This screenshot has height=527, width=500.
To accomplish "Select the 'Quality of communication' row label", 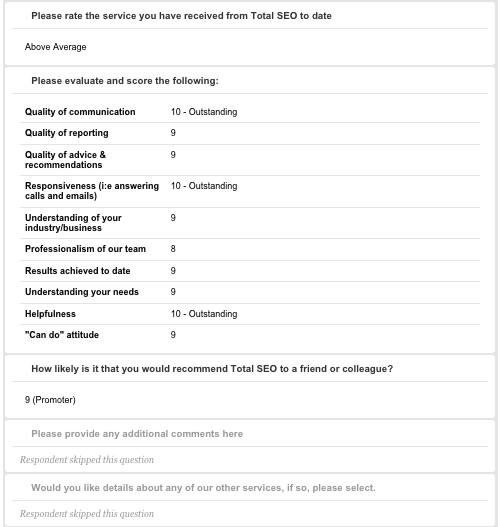I will click(80, 112).
